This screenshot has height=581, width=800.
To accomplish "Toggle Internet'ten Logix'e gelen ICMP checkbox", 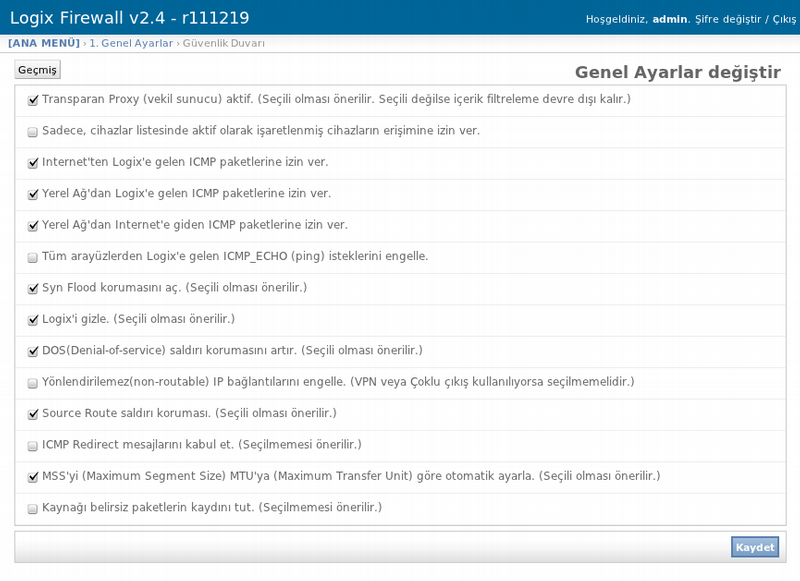I will click(33, 163).
